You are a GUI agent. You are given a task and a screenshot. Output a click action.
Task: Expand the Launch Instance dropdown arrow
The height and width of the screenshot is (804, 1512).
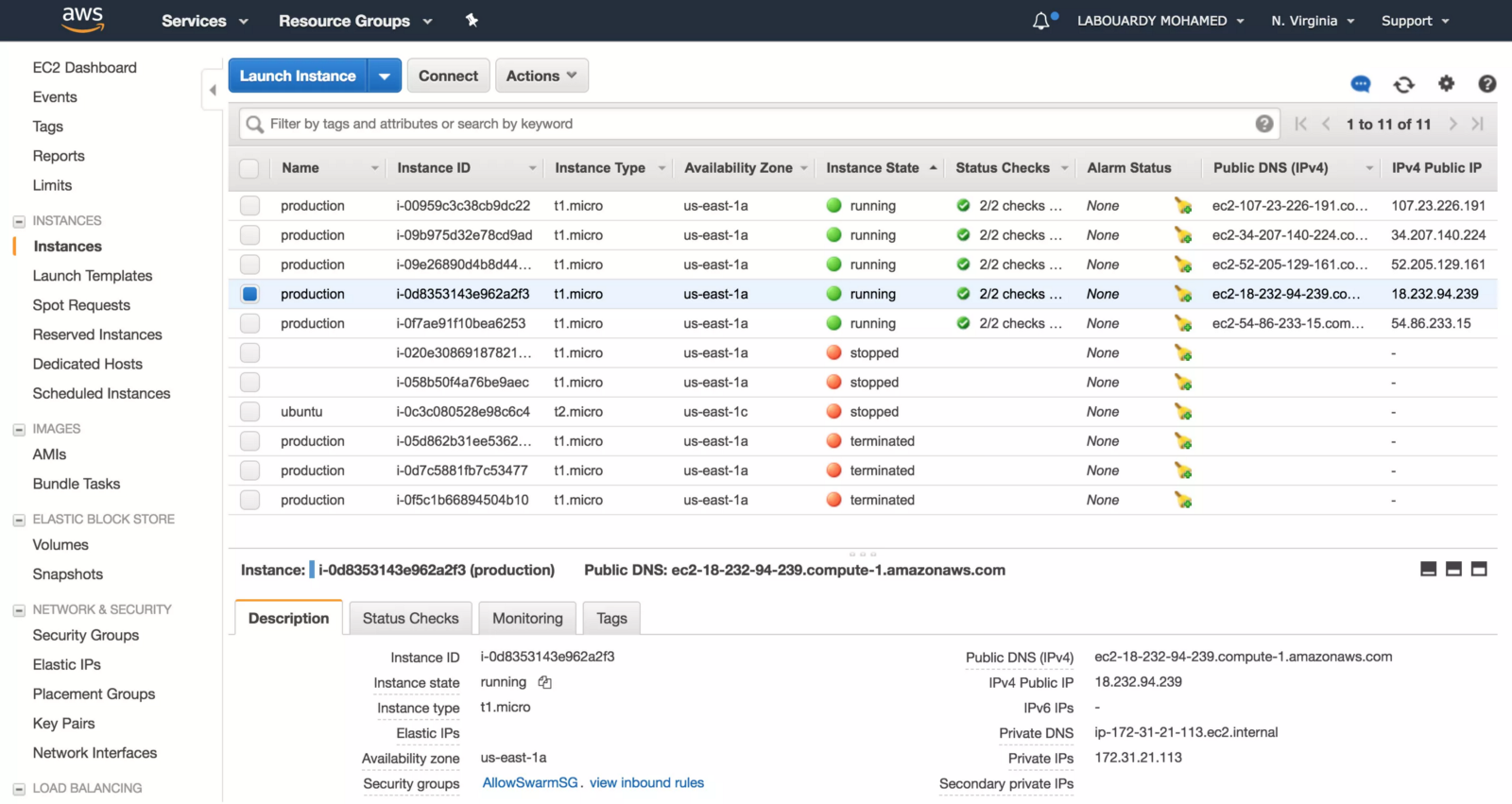pos(385,76)
